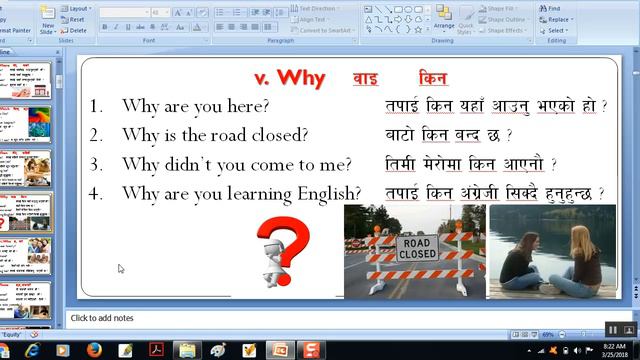Screen dimensions: 640x360
Task: Open Text Direction dropdown
Action: (x=315, y=9)
